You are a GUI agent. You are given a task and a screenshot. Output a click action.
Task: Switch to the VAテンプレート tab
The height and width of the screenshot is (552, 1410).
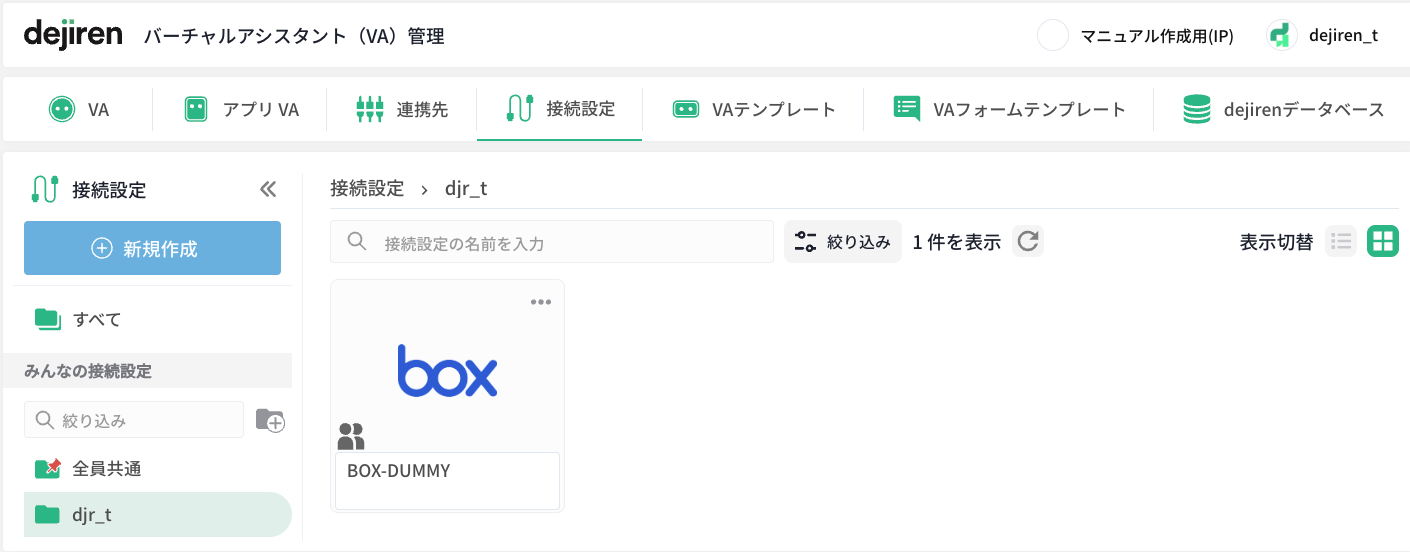(753, 109)
